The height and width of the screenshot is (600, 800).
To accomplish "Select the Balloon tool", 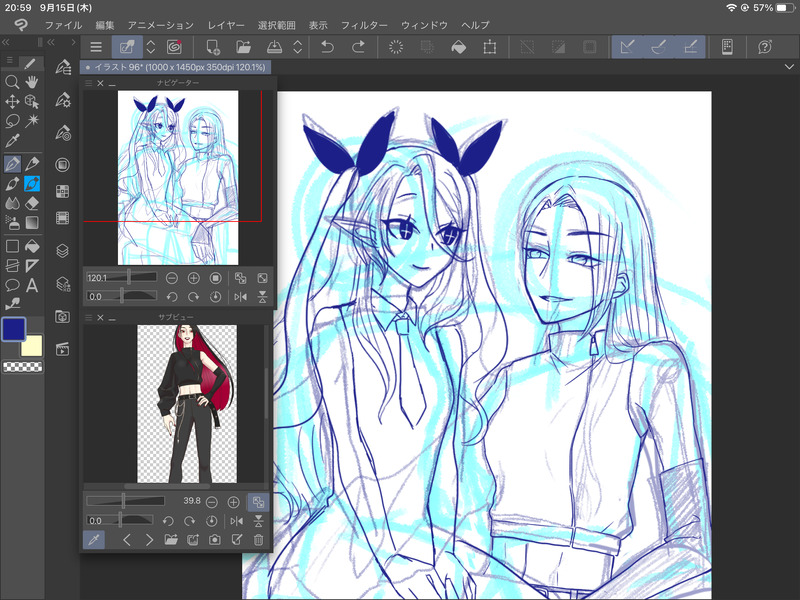I will [12, 285].
